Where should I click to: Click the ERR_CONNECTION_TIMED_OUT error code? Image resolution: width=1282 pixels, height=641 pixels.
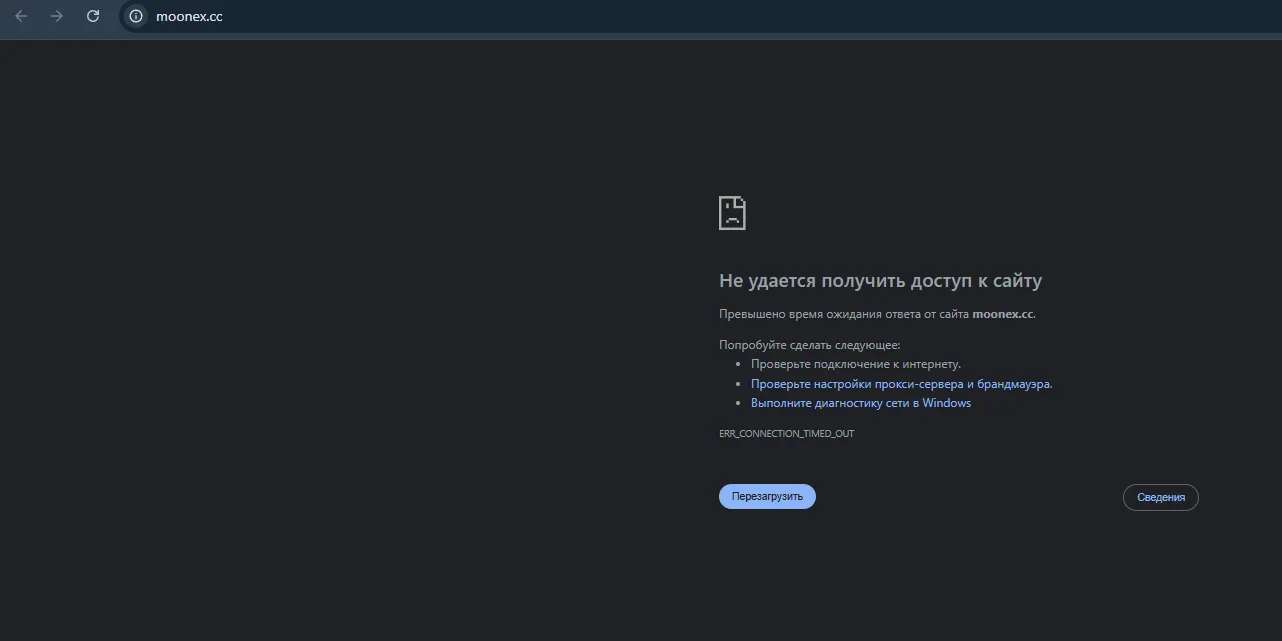coord(787,434)
